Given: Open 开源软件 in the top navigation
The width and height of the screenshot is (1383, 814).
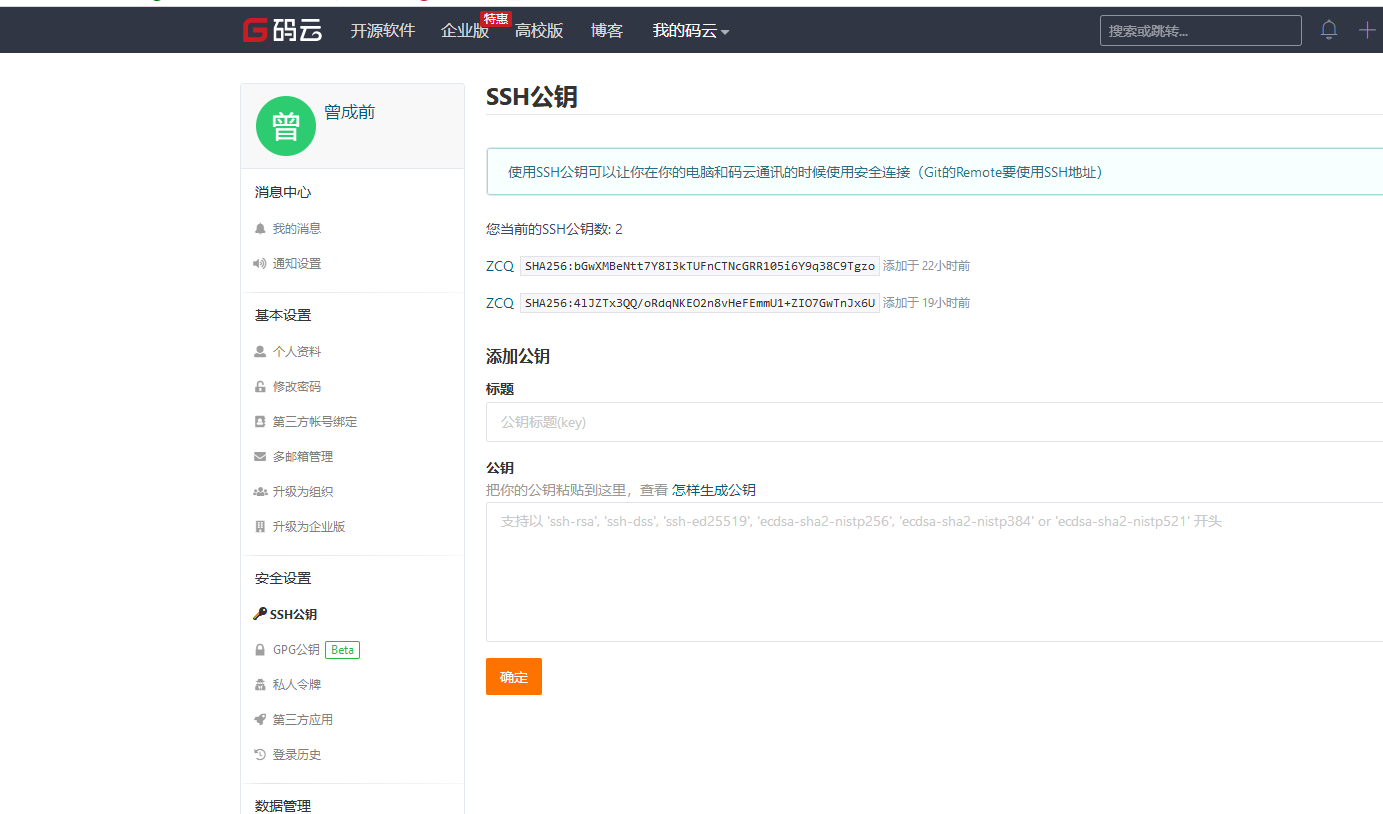Looking at the screenshot, I should 383,31.
